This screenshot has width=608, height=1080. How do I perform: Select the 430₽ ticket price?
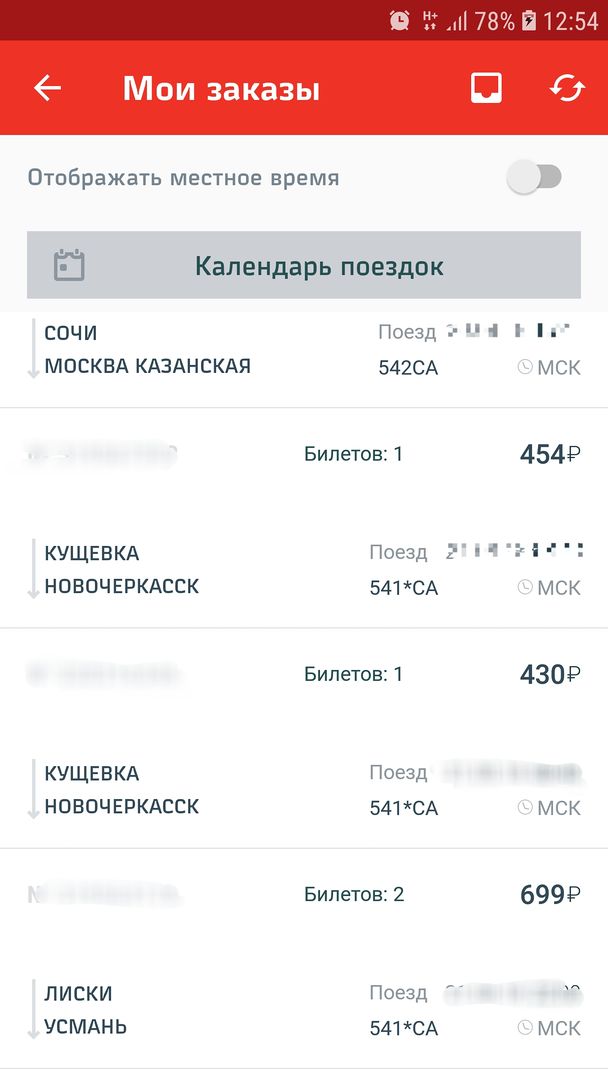pos(549,675)
